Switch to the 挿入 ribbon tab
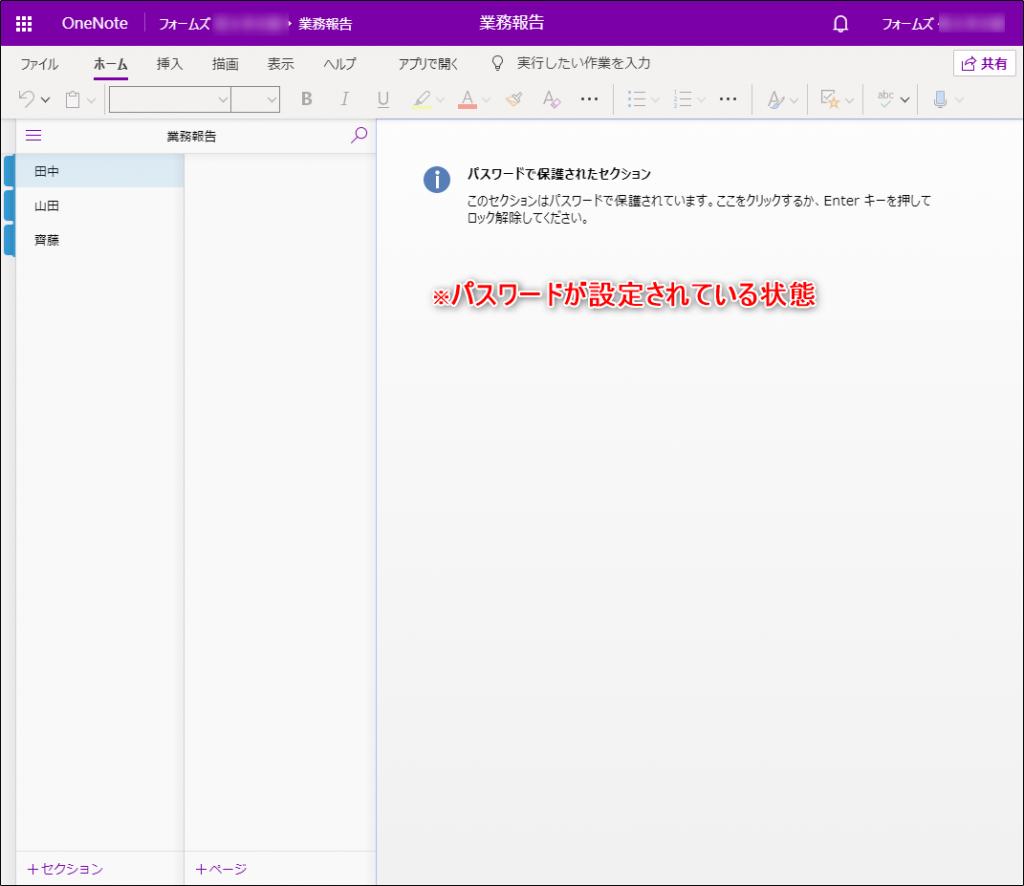 [x=170, y=63]
